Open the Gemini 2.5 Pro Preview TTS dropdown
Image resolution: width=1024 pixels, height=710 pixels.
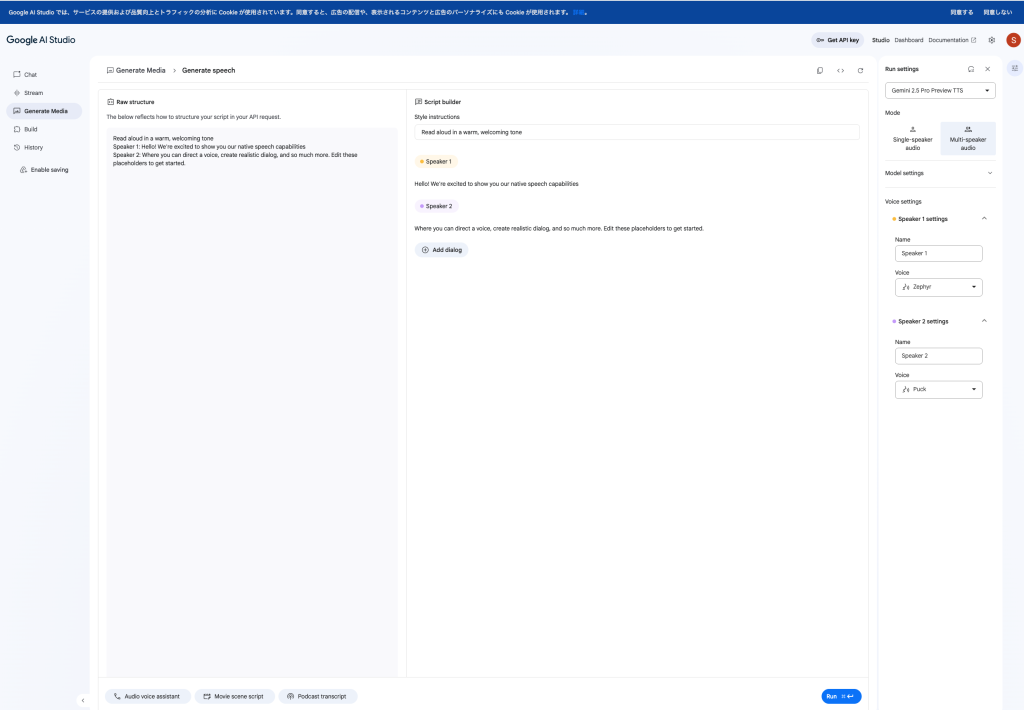pos(940,91)
